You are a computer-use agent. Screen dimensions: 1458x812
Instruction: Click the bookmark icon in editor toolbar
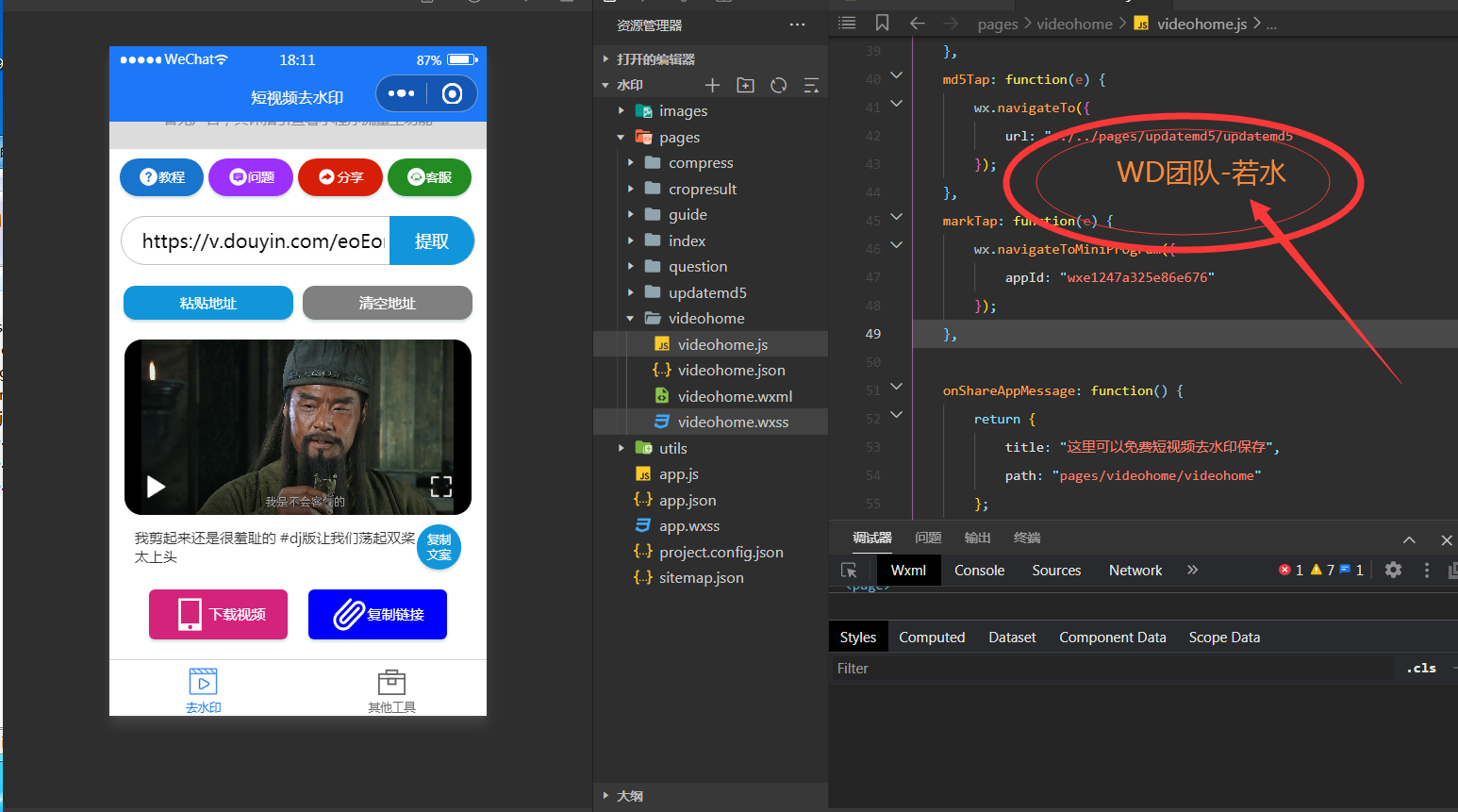[x=882, y=23]
